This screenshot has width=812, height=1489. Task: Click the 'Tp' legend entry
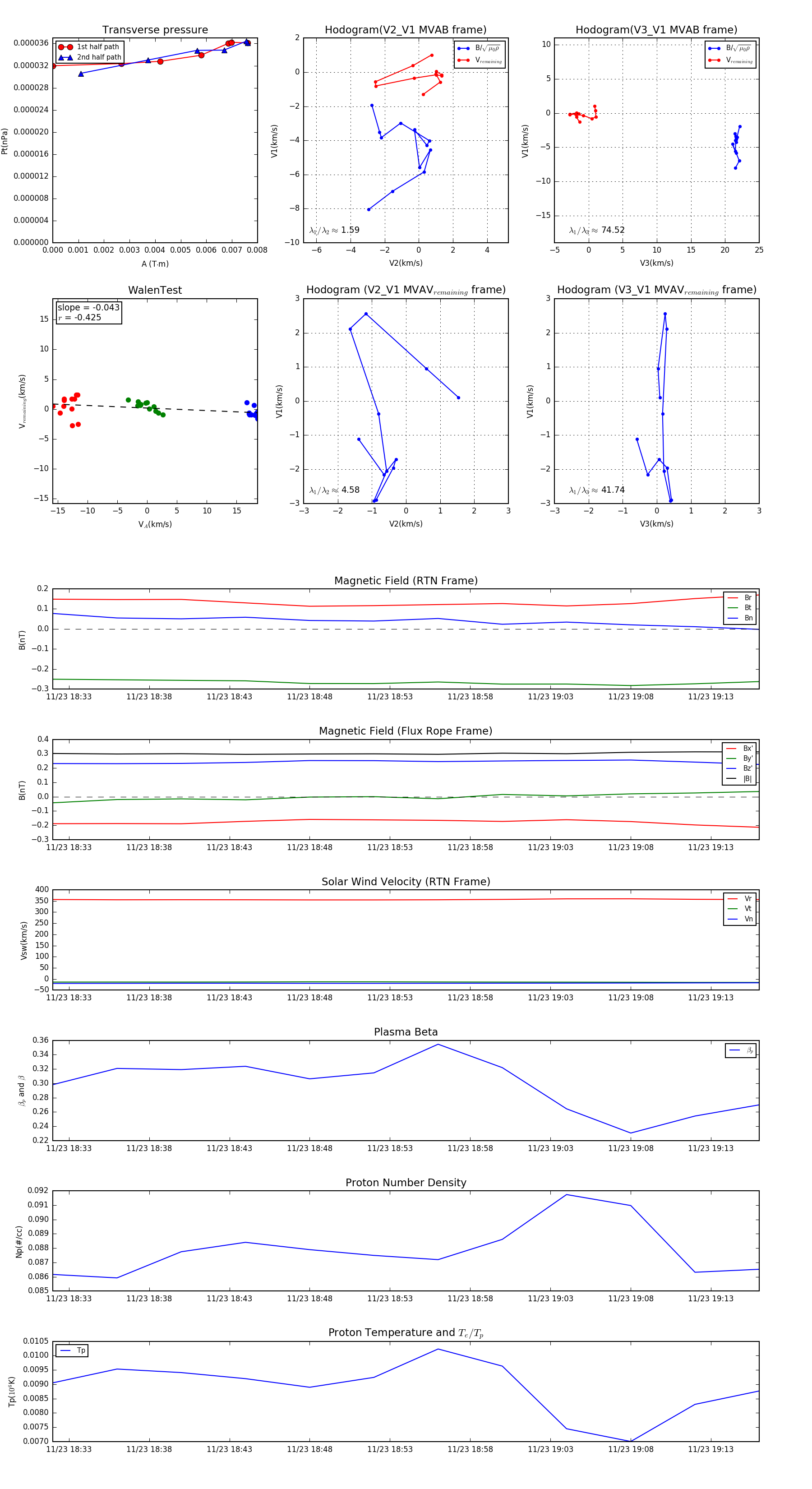click(73, 1351)
